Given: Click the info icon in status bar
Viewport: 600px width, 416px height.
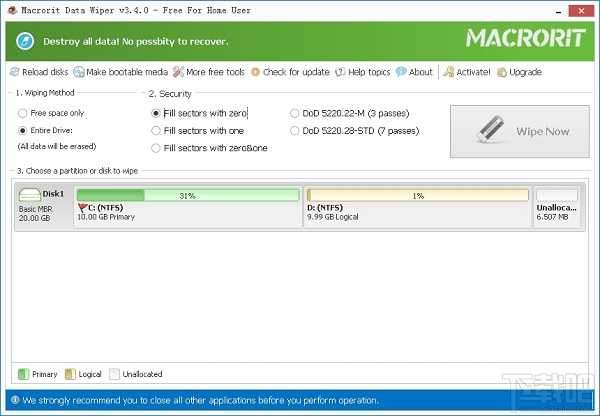Looking at the screenshot, I should pyautogui.click(x=15, y=400).
